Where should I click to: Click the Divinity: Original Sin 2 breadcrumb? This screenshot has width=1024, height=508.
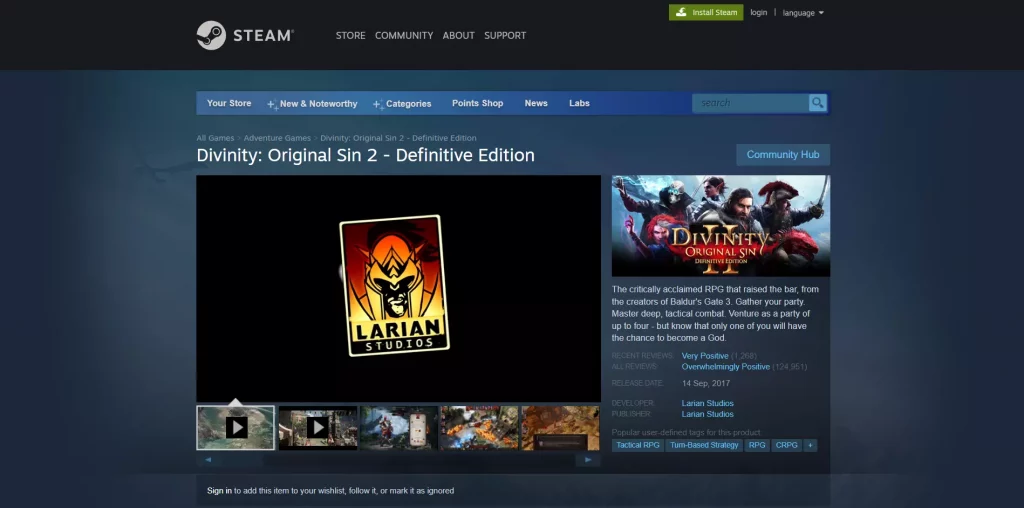pyautogui.click(x=398, y=138)
